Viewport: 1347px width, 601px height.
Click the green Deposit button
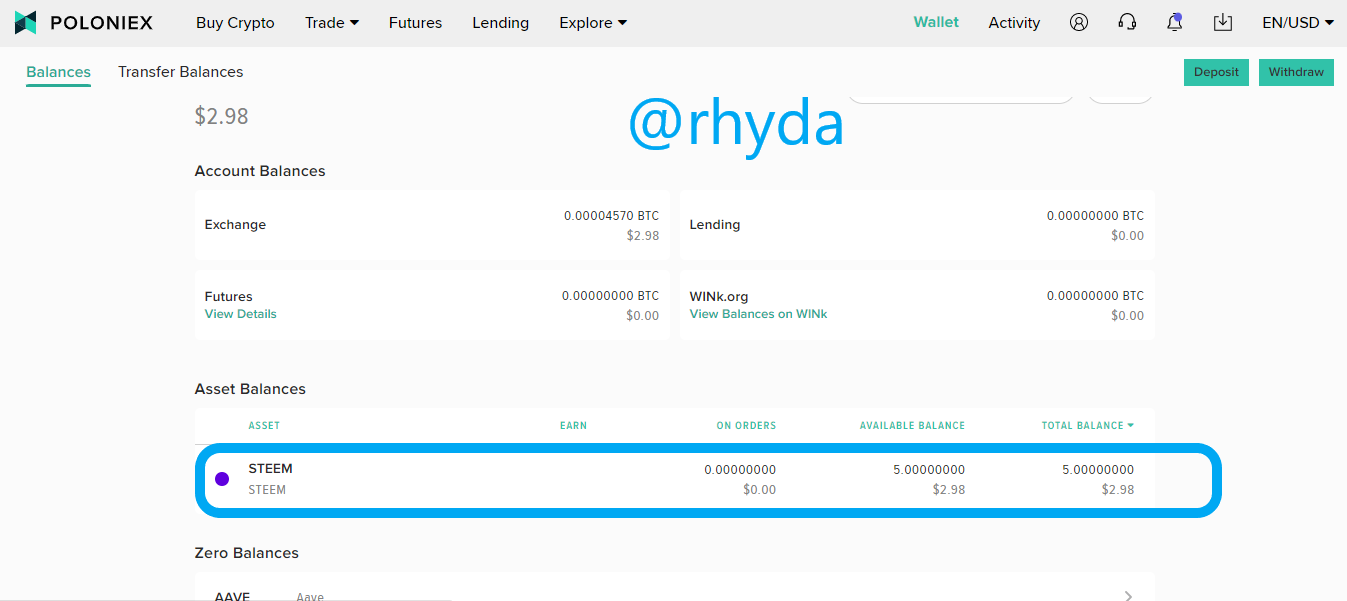point(1216,72)
